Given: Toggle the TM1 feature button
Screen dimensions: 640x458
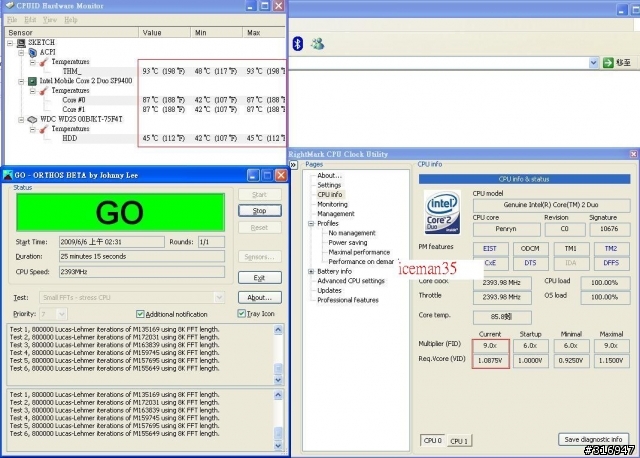Looking at the screenshot, I should tap(571, 248).
